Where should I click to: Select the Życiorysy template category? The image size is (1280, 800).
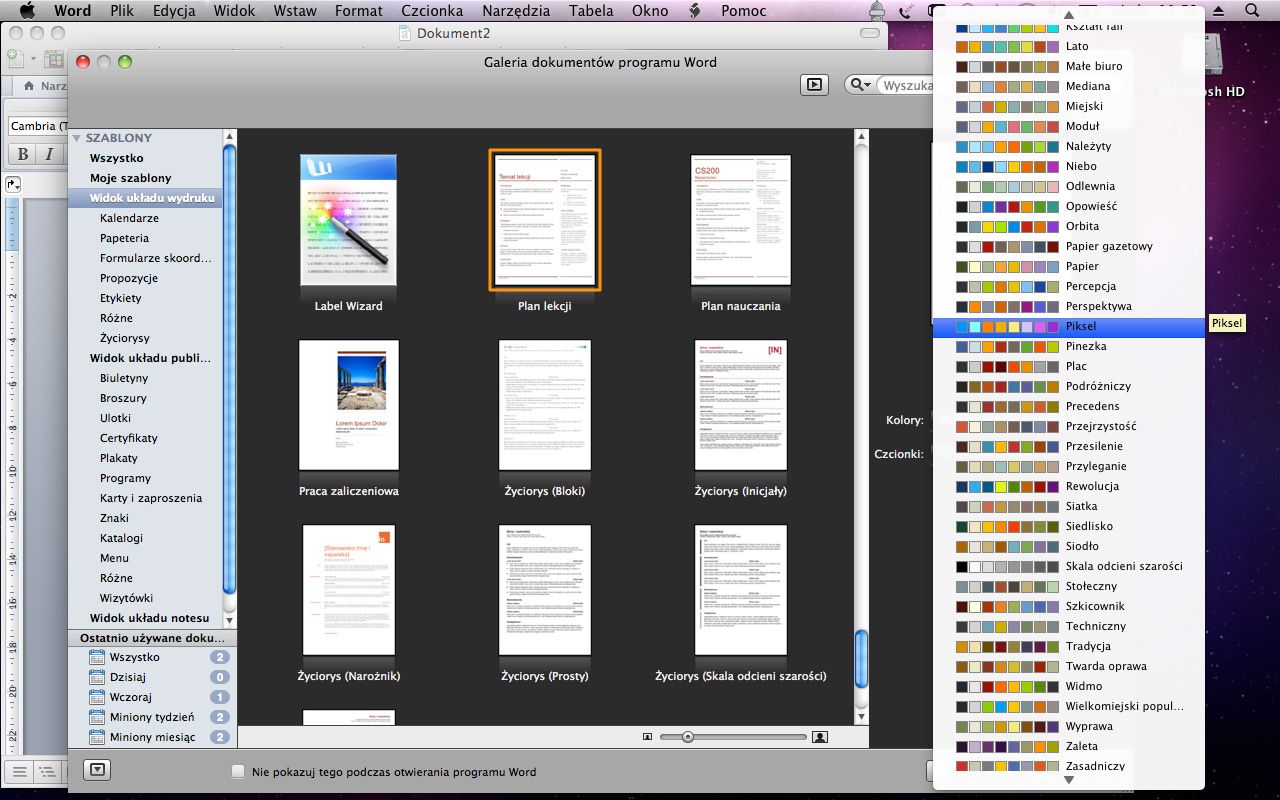pyautogui.click(x=125, y=338)
